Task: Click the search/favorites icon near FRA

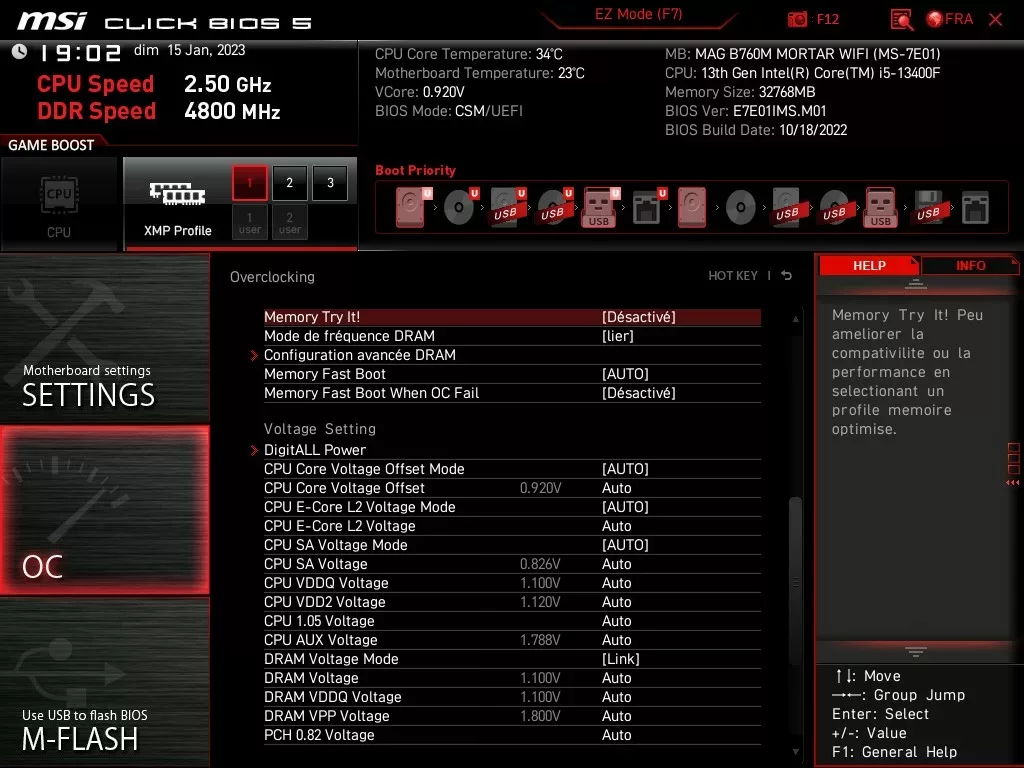Action: coord(899,19)
